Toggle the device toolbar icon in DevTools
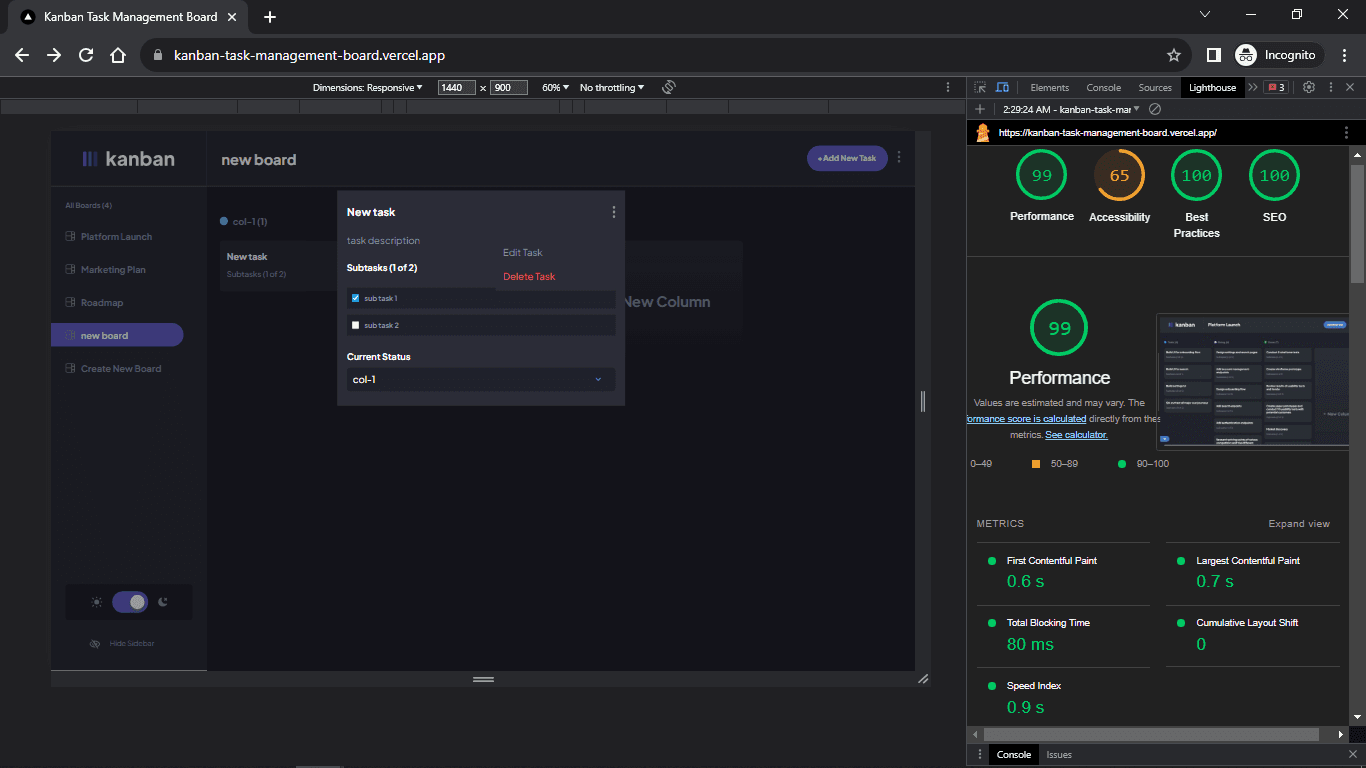This screenshot has height=768, width=1366. (1003, 88)
